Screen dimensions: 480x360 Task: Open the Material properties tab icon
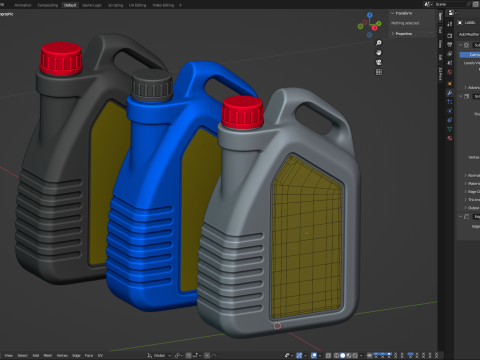[x=450, y=138]
